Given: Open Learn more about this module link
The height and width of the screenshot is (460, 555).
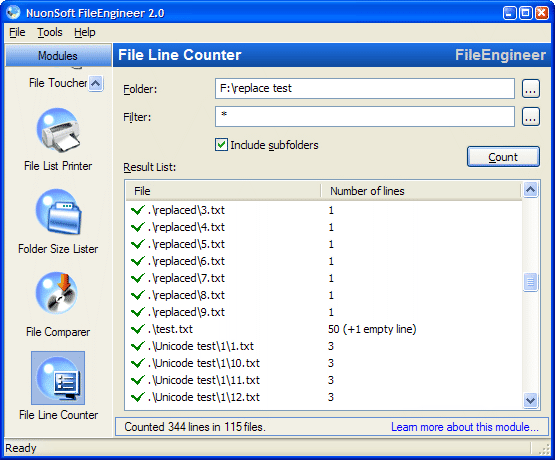Looking at the screenshot, I should [x=464, y=427].
